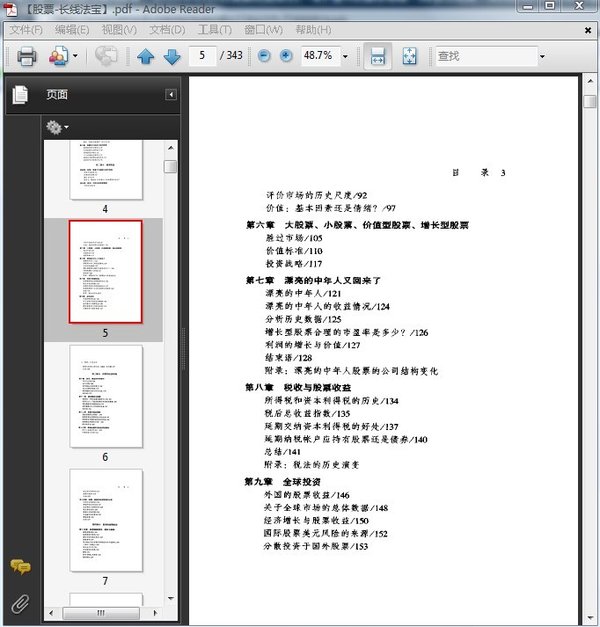Go to next page with down arrow

click(172, 56)
